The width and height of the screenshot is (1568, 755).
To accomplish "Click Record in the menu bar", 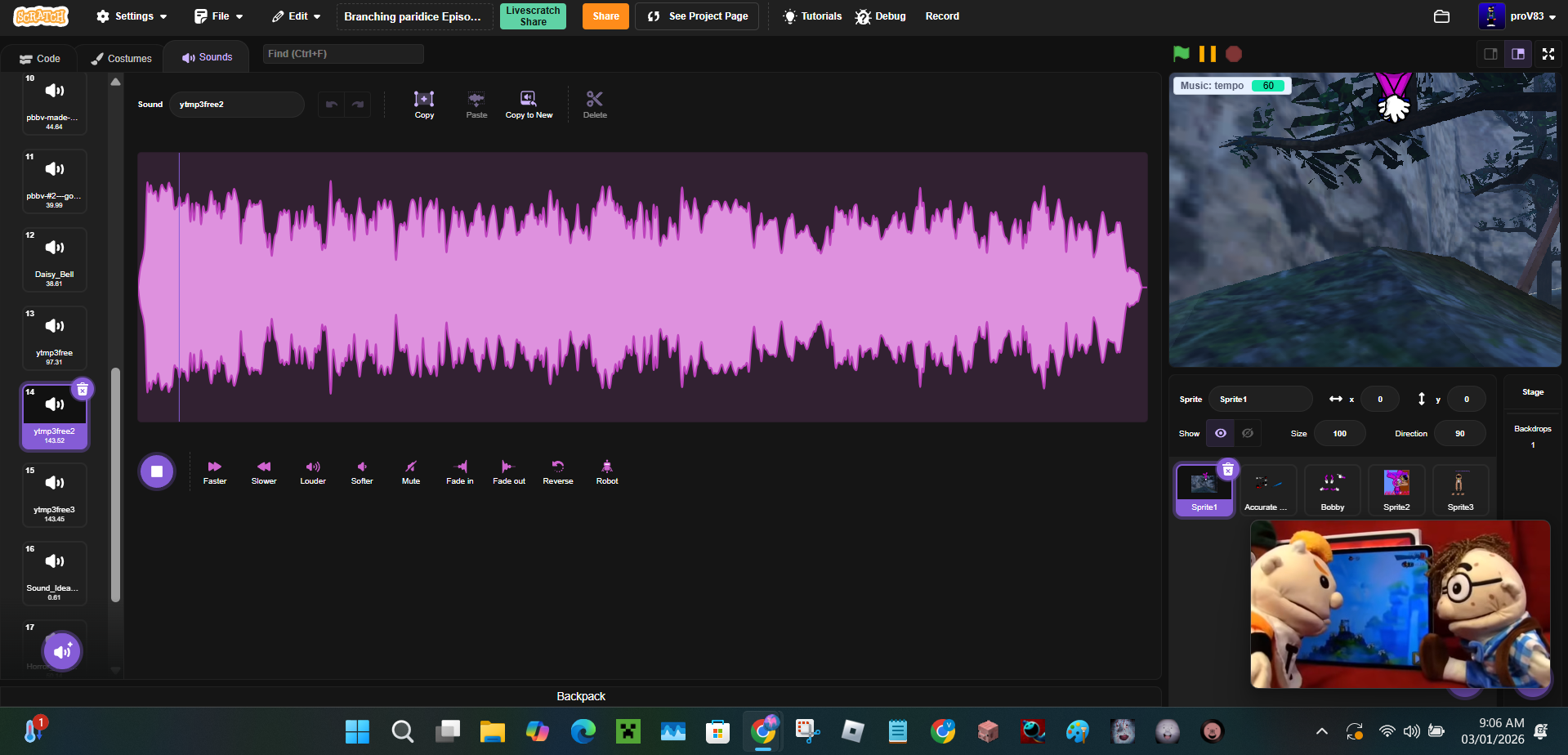I will pos(942,16).
